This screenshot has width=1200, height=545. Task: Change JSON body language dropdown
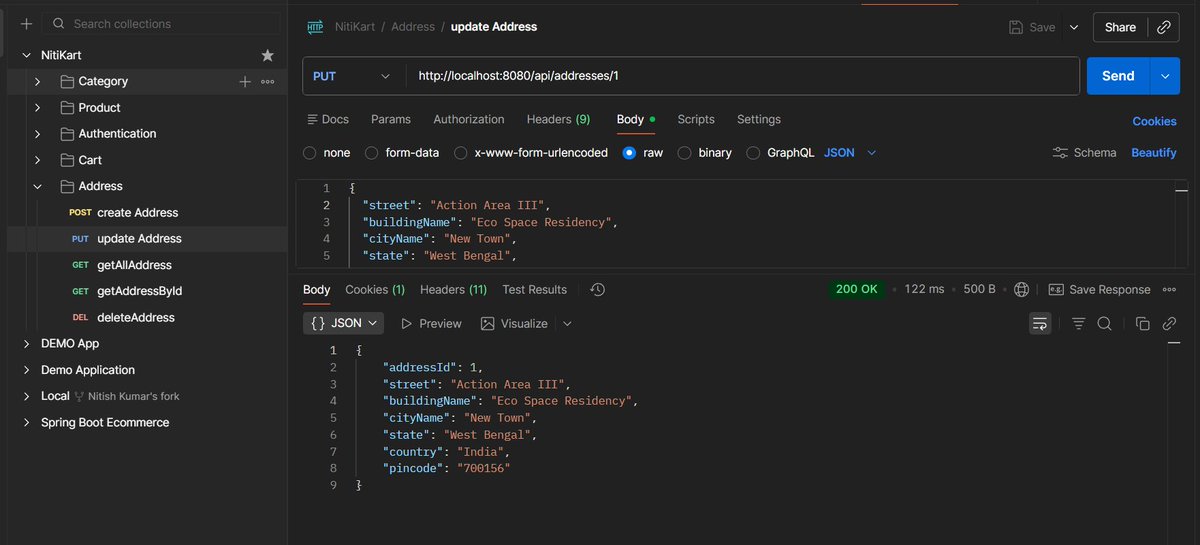click(x=850, y=153)
